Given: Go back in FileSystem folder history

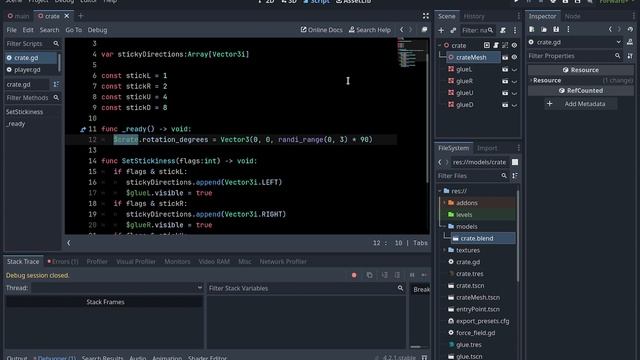Looking at the screenshot, I should coord(440,162).
